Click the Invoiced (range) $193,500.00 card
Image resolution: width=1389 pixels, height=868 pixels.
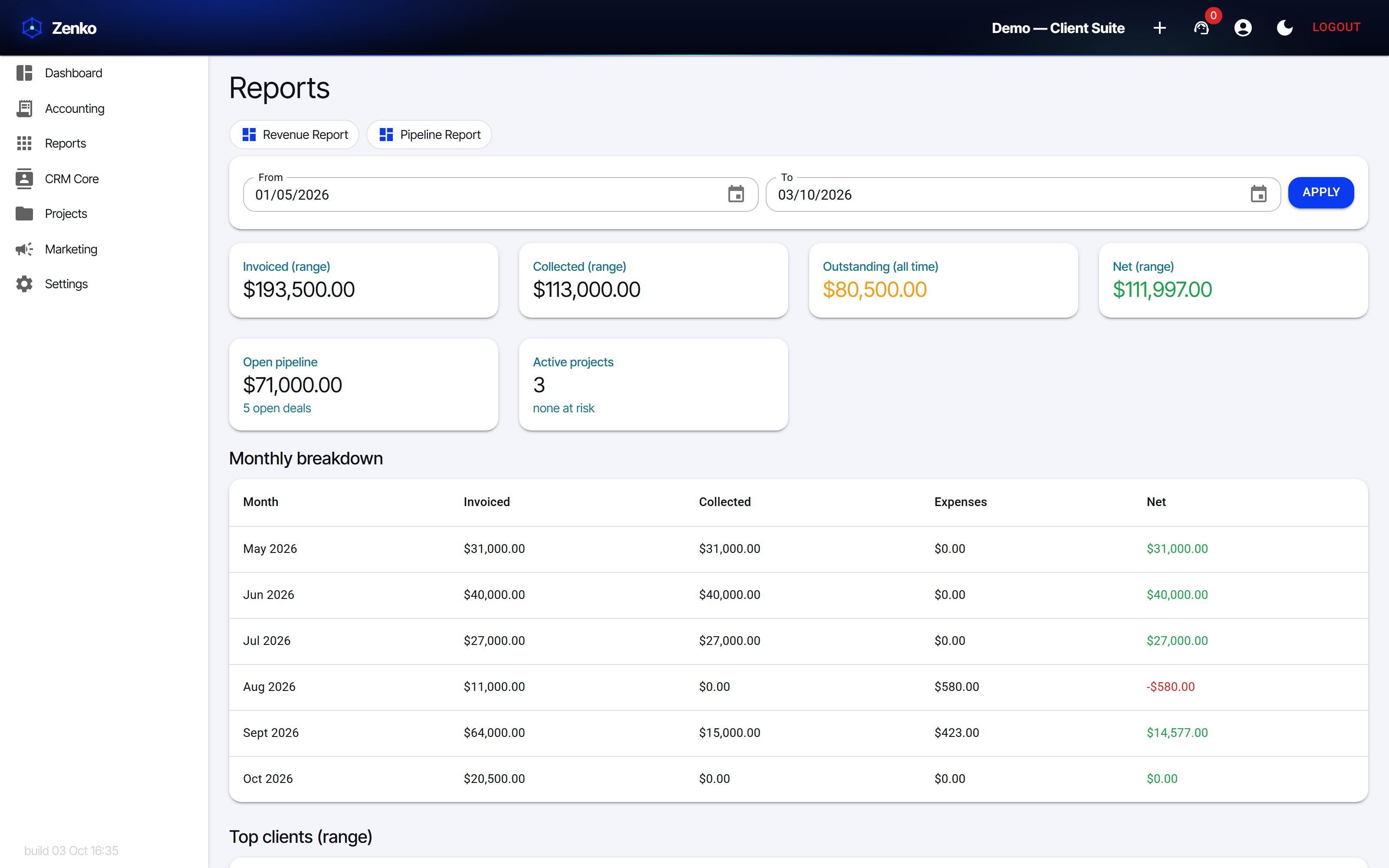coord(364,280)
